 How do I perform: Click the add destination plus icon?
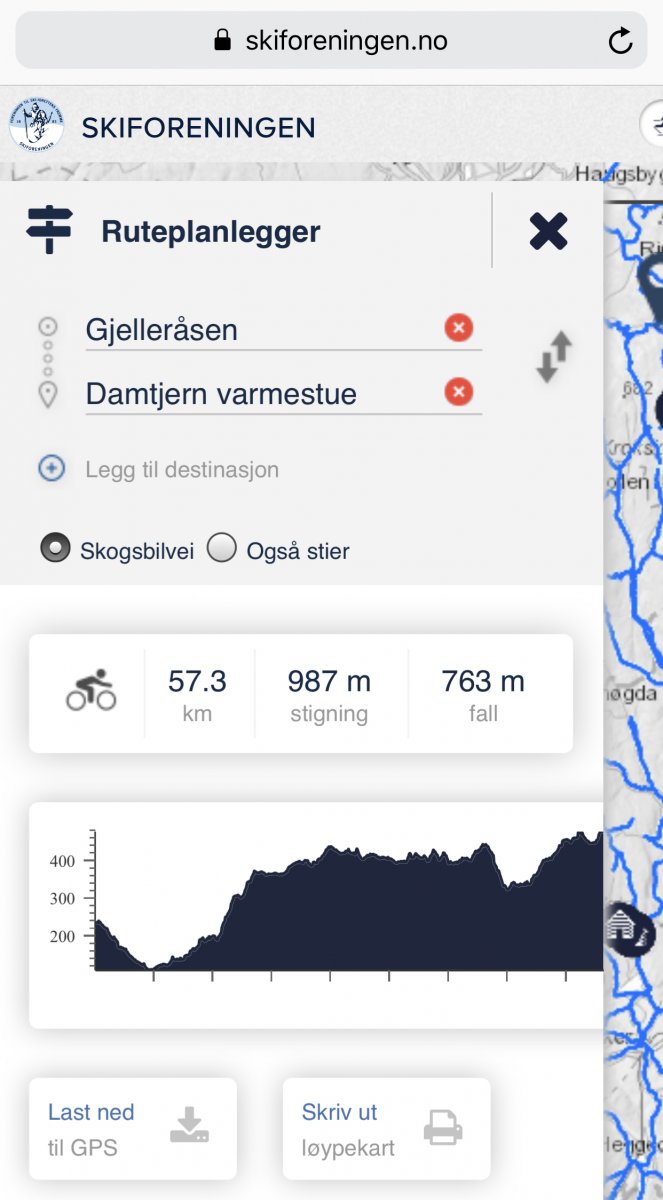52,468
